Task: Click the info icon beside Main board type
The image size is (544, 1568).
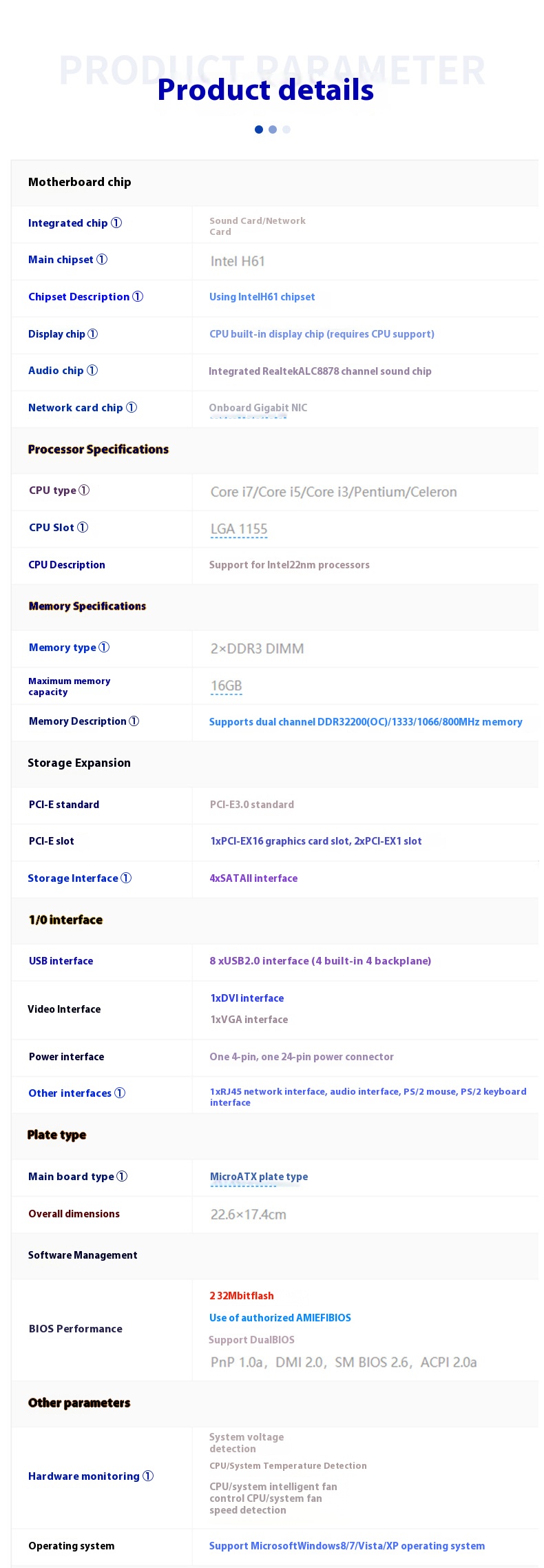Action: (x=122, y=1176)
